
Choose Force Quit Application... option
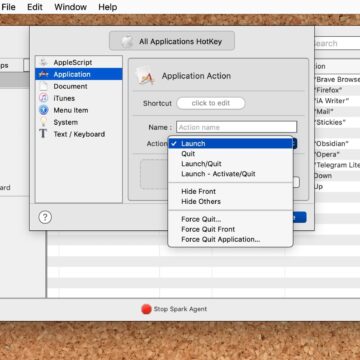coord(230,239)
